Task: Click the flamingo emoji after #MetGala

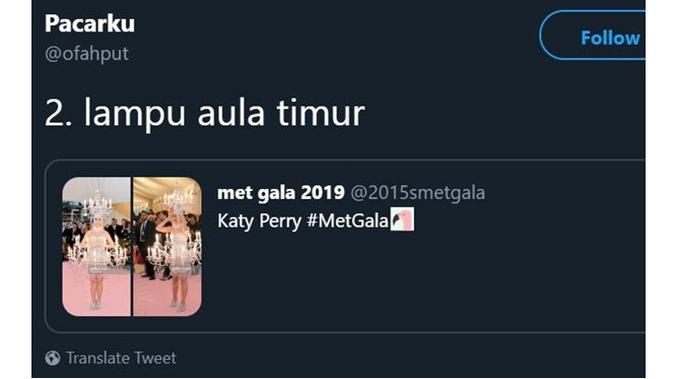Action: click(x=402, y=219)
